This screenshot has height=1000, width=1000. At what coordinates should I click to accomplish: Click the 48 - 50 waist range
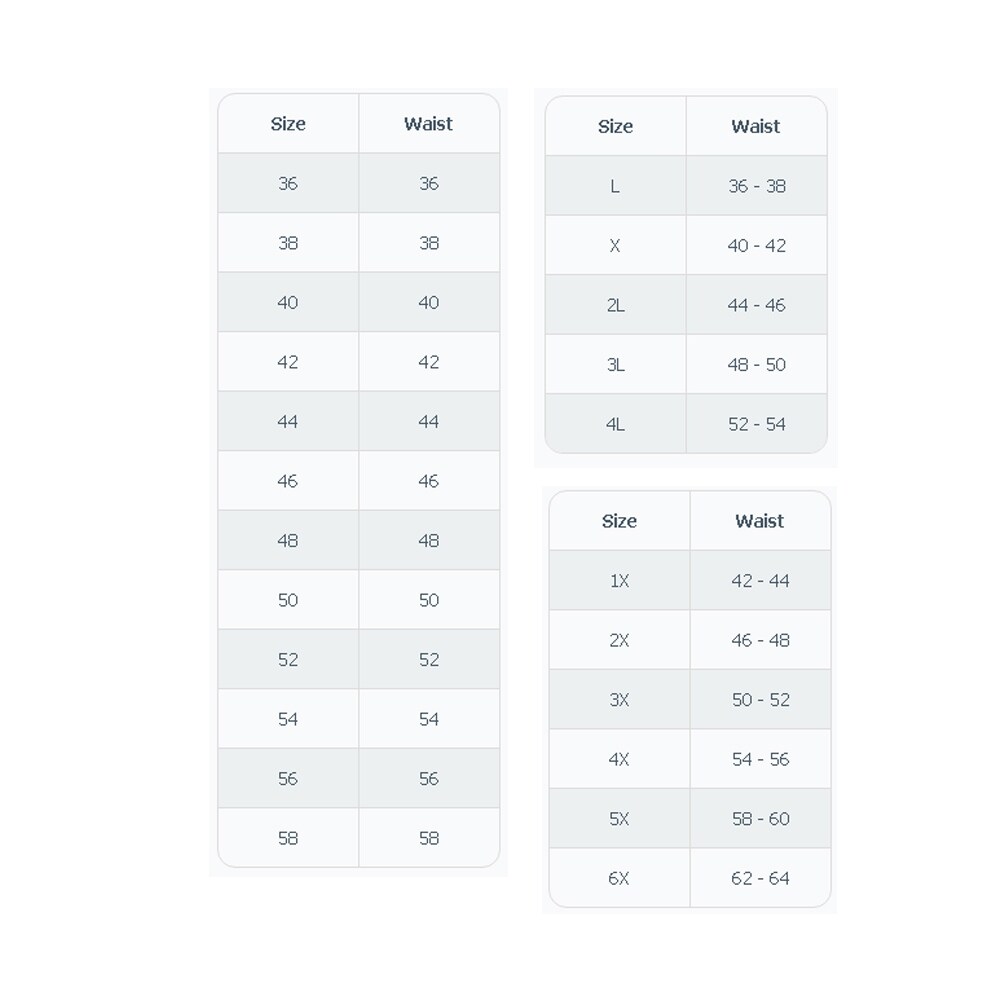(x=756, y=365)
